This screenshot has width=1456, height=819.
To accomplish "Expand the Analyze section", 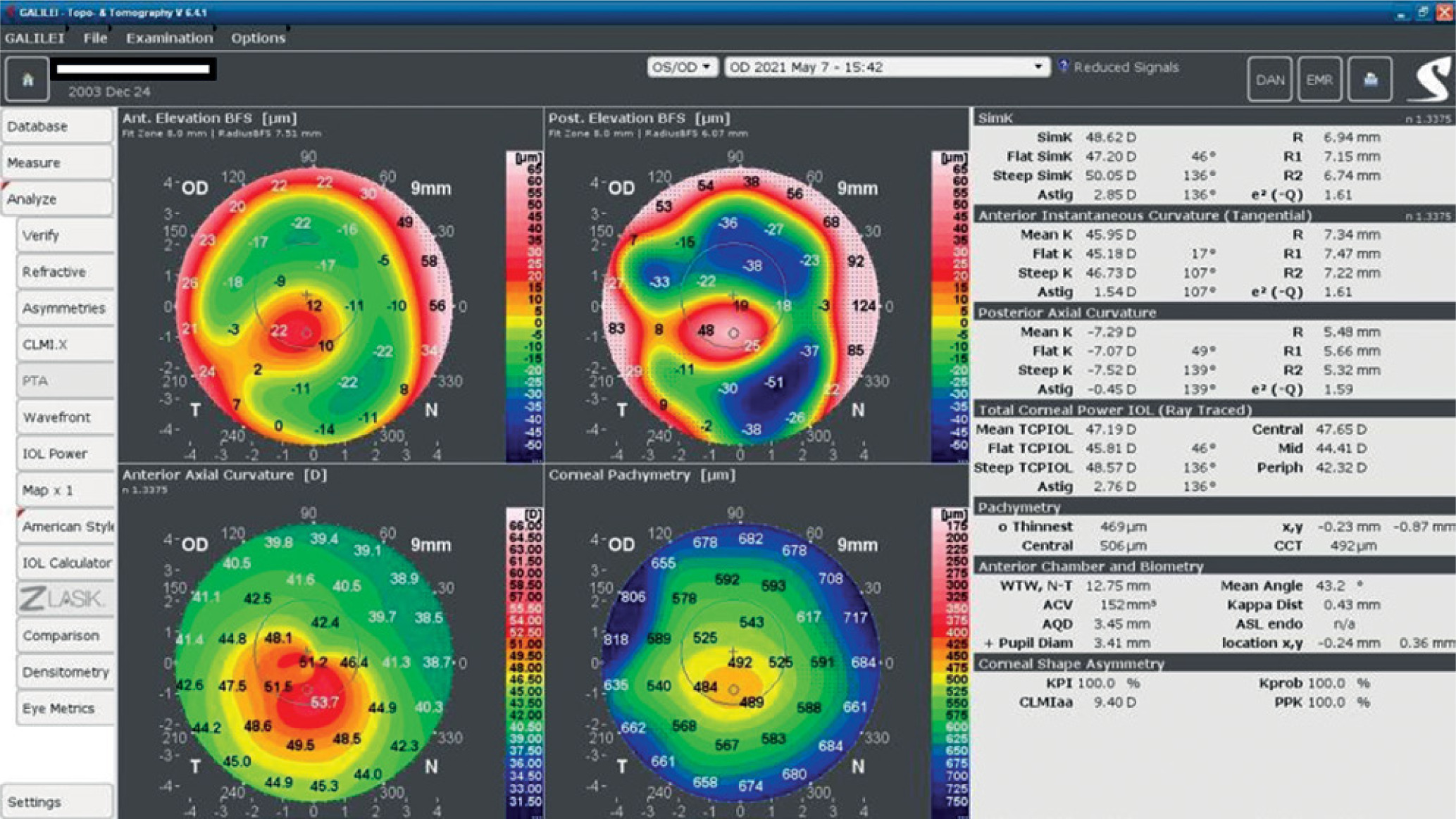I will [56, 199].
